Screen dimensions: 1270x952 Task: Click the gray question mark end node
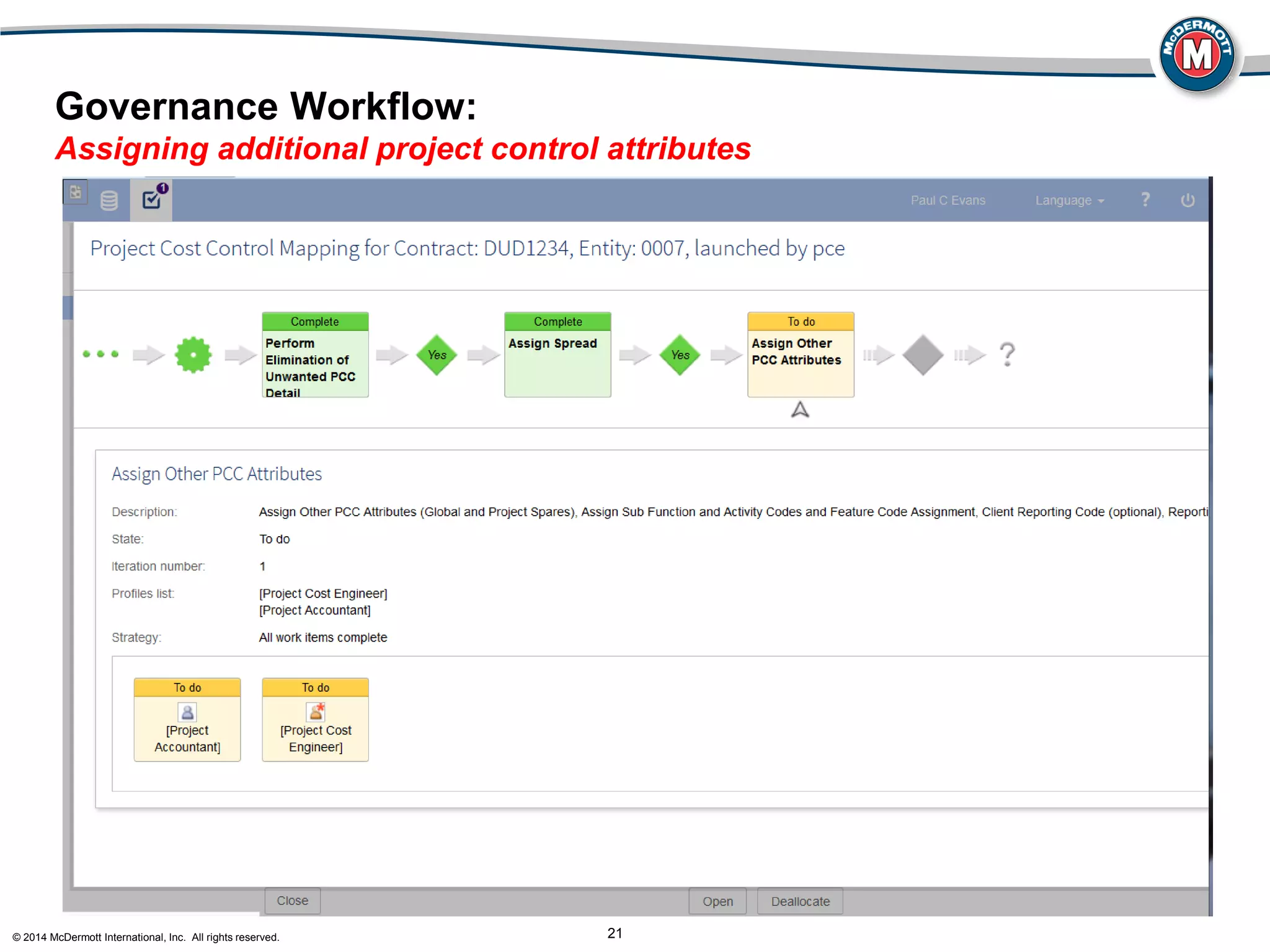pyautogui.click(x=1008, y=355)
